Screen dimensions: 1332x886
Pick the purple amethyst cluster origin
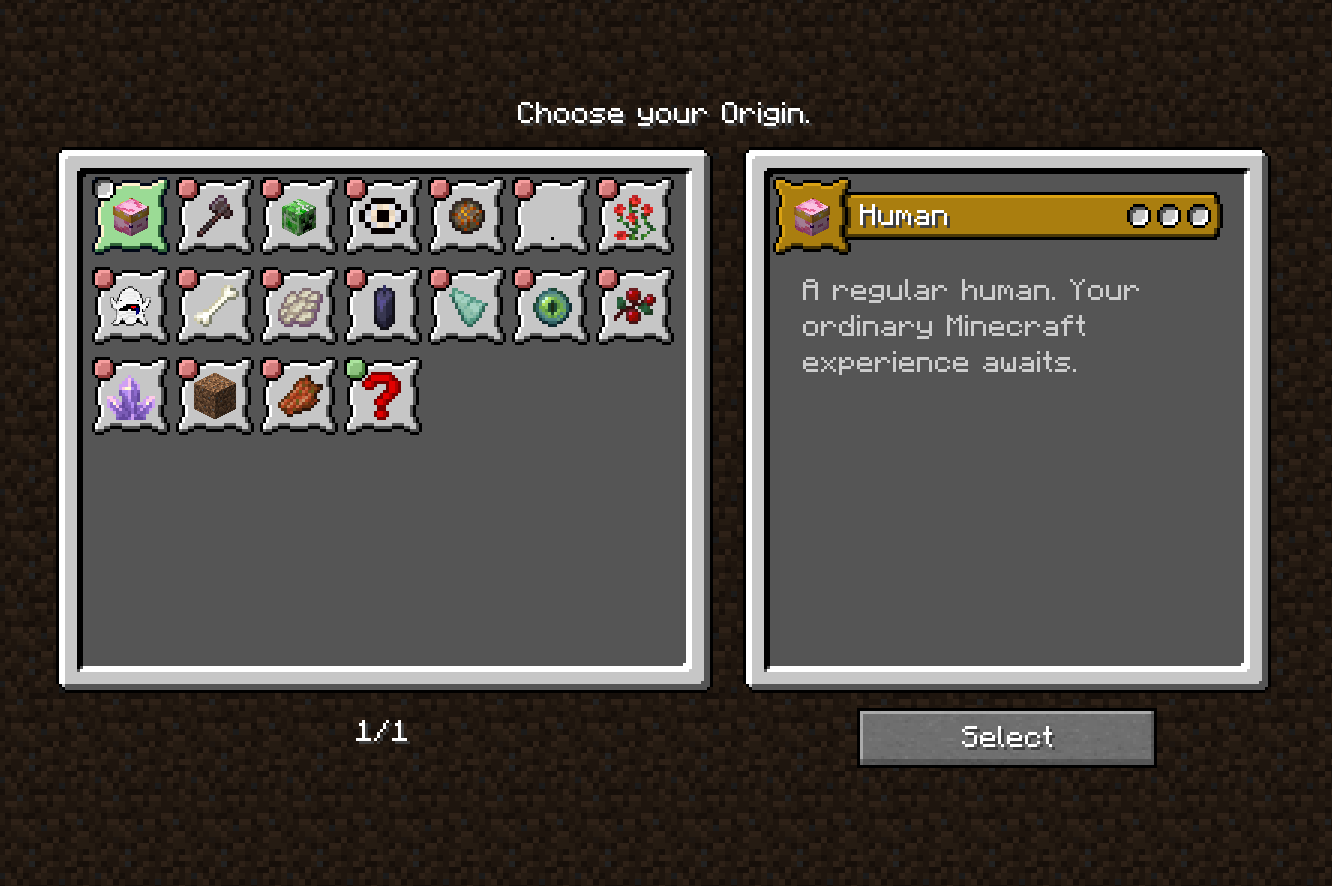pyautogui.click(x=131, y=396)
